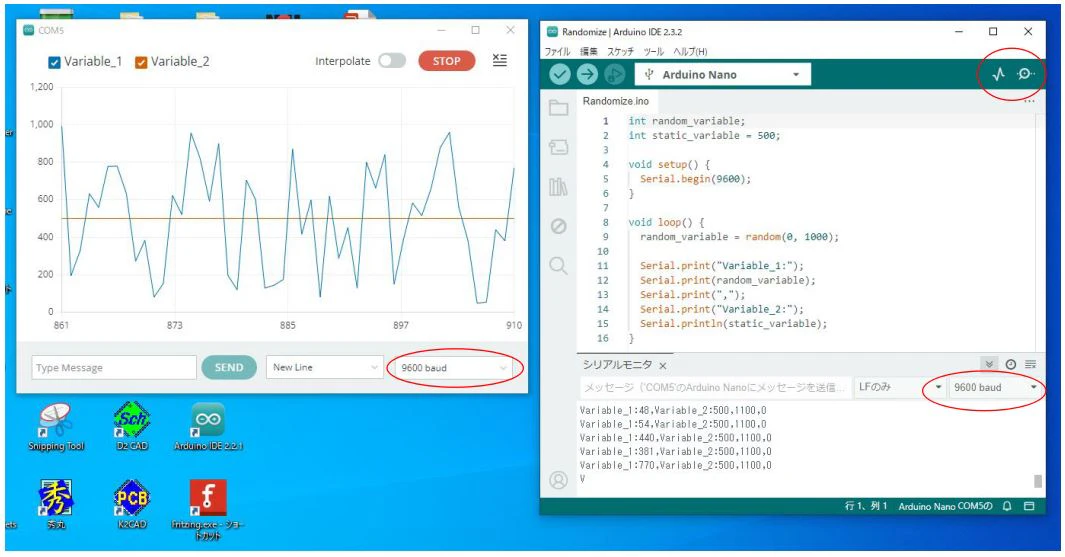Open the Debug panel sidebar icon
Image resolution: width=1065 pixels, height=557 pixels.
558,226
